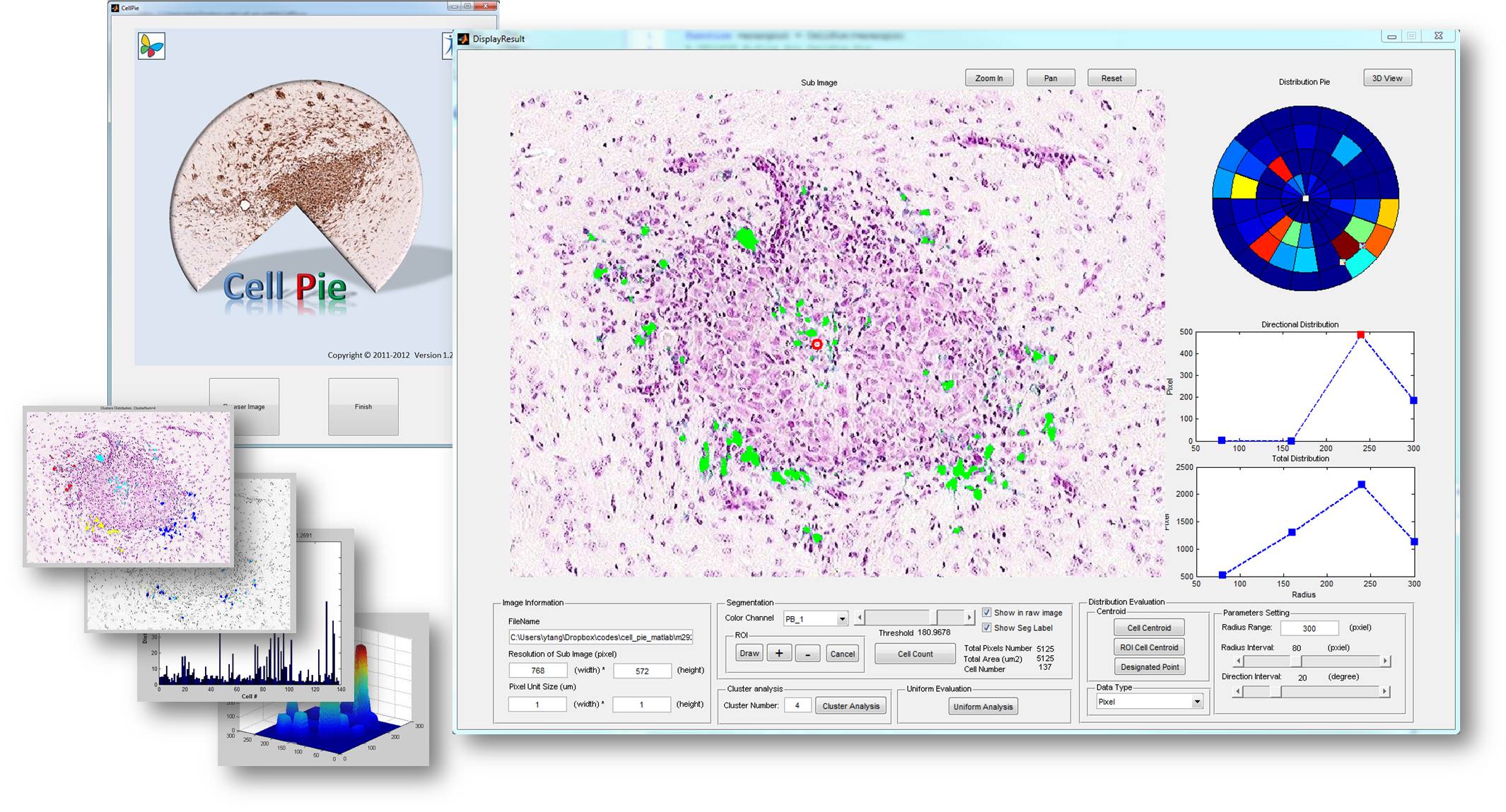
Task: Run Cell Count
Action: (915, 654)
